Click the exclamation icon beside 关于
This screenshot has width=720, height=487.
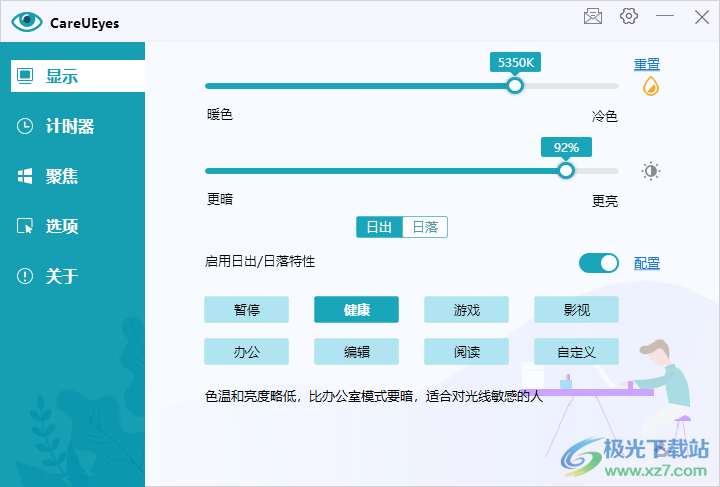click(25, 276)
